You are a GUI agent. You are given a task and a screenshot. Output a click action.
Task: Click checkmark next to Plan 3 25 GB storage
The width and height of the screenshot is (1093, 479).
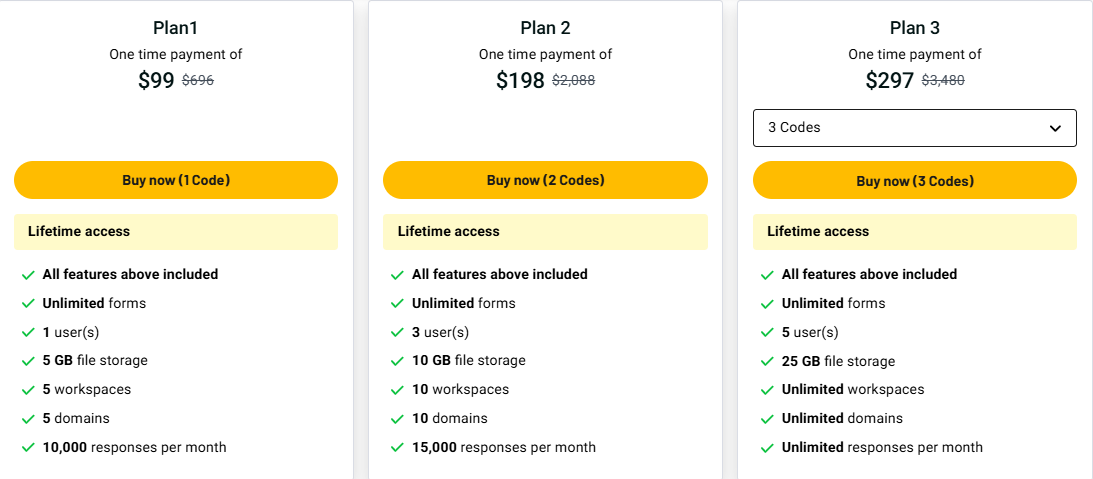[x=767, y=362]
